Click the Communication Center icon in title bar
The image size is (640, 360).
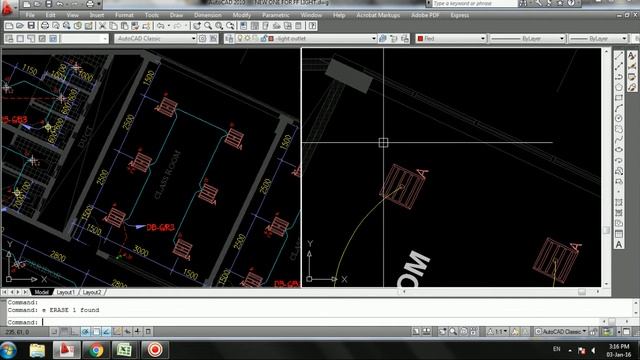[549, 3]
